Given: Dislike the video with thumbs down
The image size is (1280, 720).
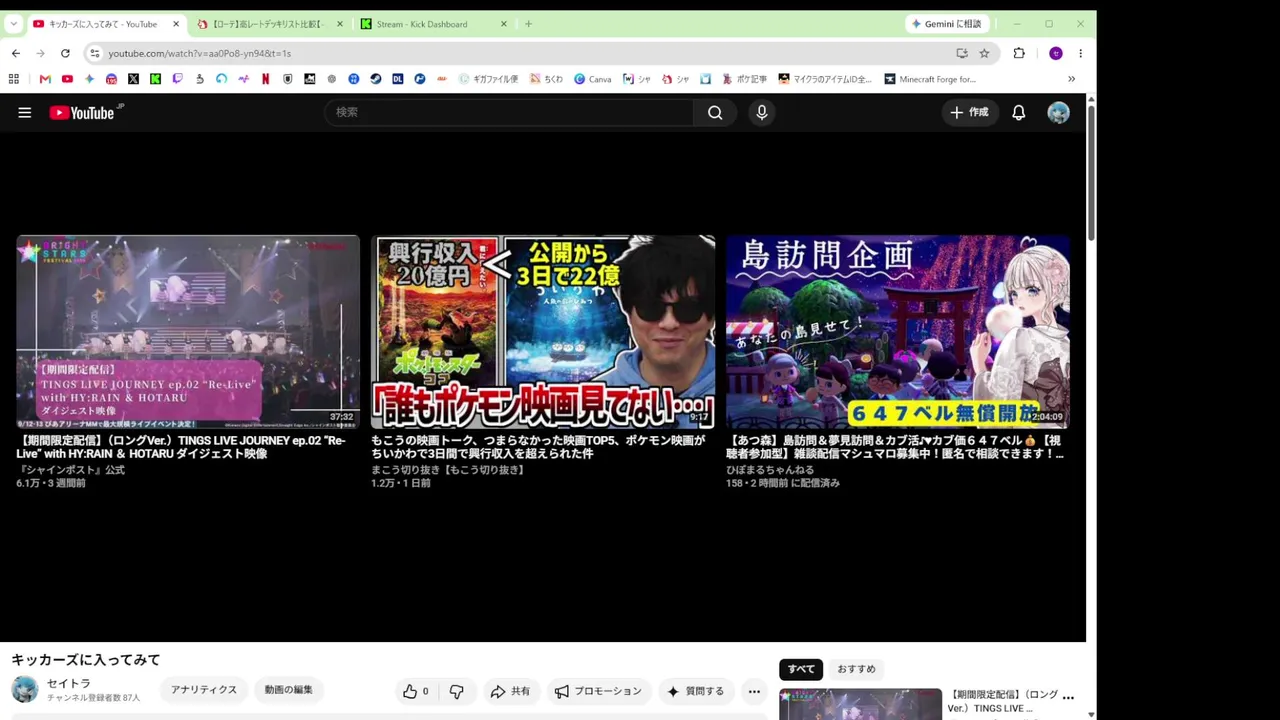Looking at the screenshot, I should [x=456, y=691].
